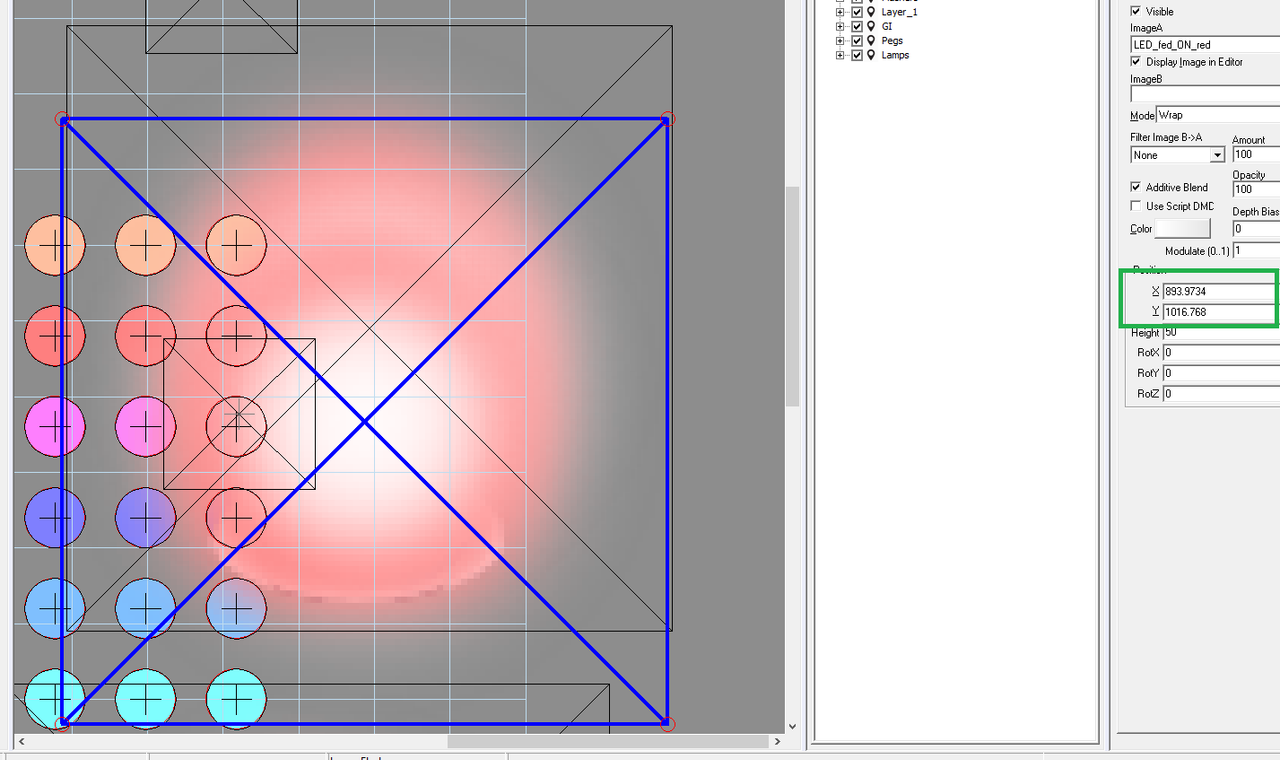Click the canvas horizontal scrollbar thumb

pos(607,741)
